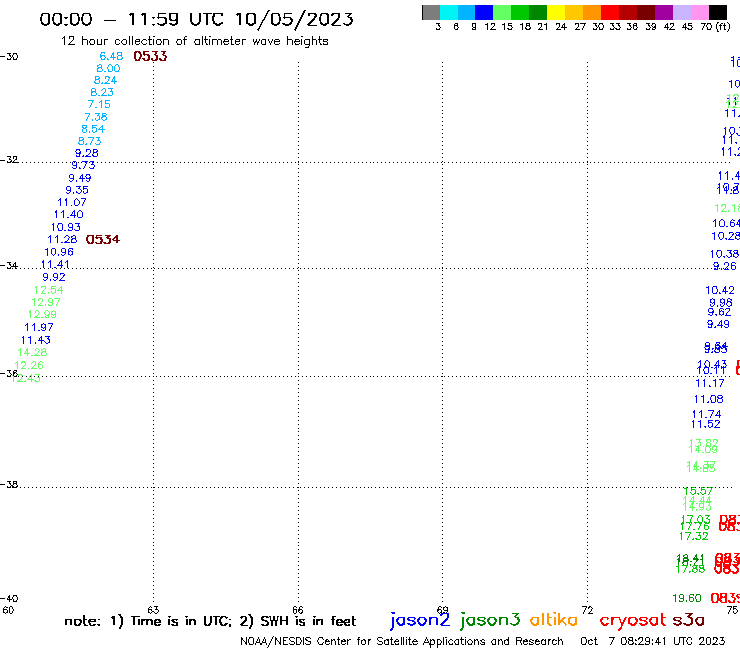Select the altika satellite legend label

(x=554, y=620)
